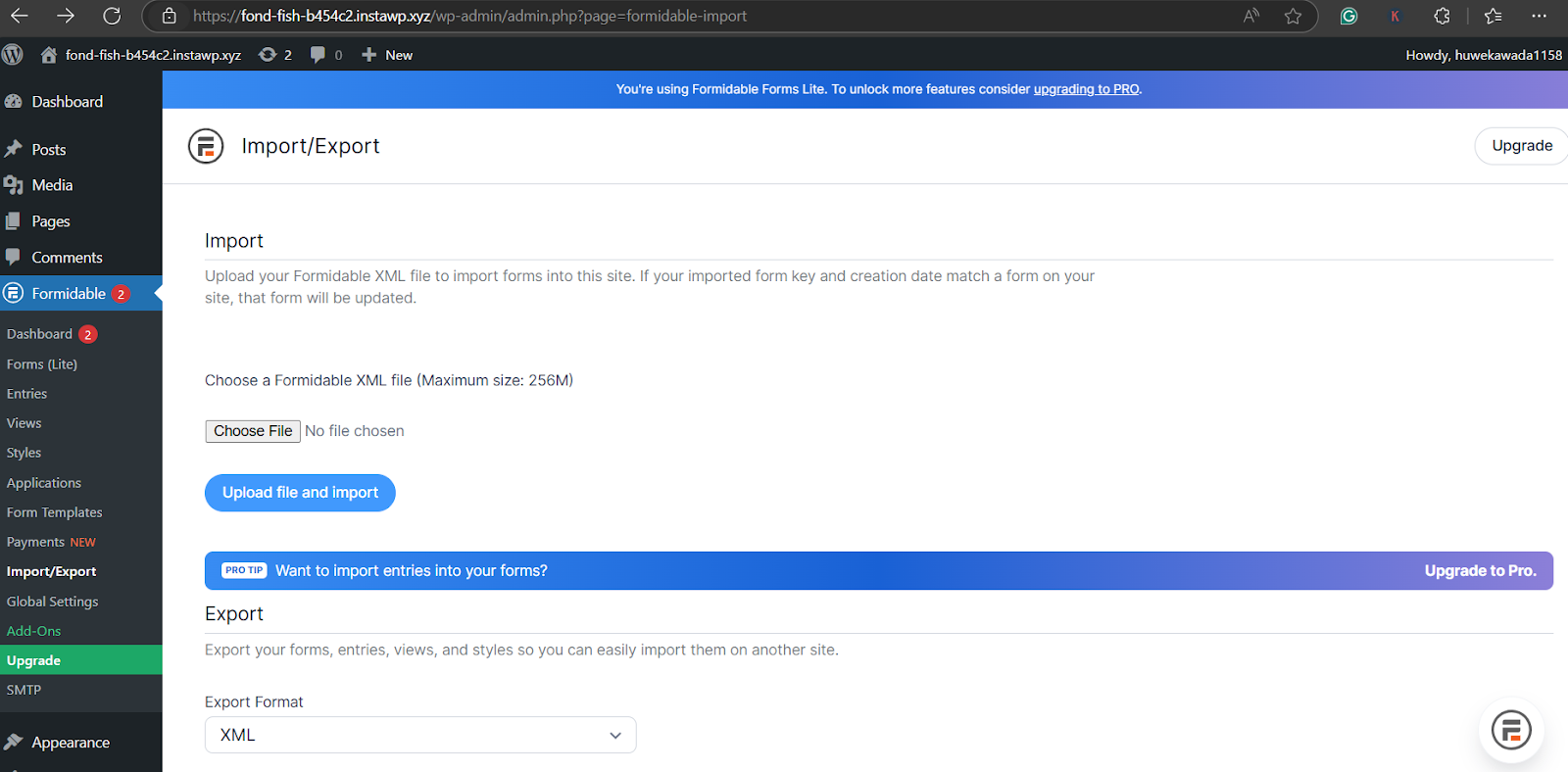The width and height of the screenshot is (1568, 772).
Task: Open the SMTP submenu item
Action: click(x=24, y=690)
